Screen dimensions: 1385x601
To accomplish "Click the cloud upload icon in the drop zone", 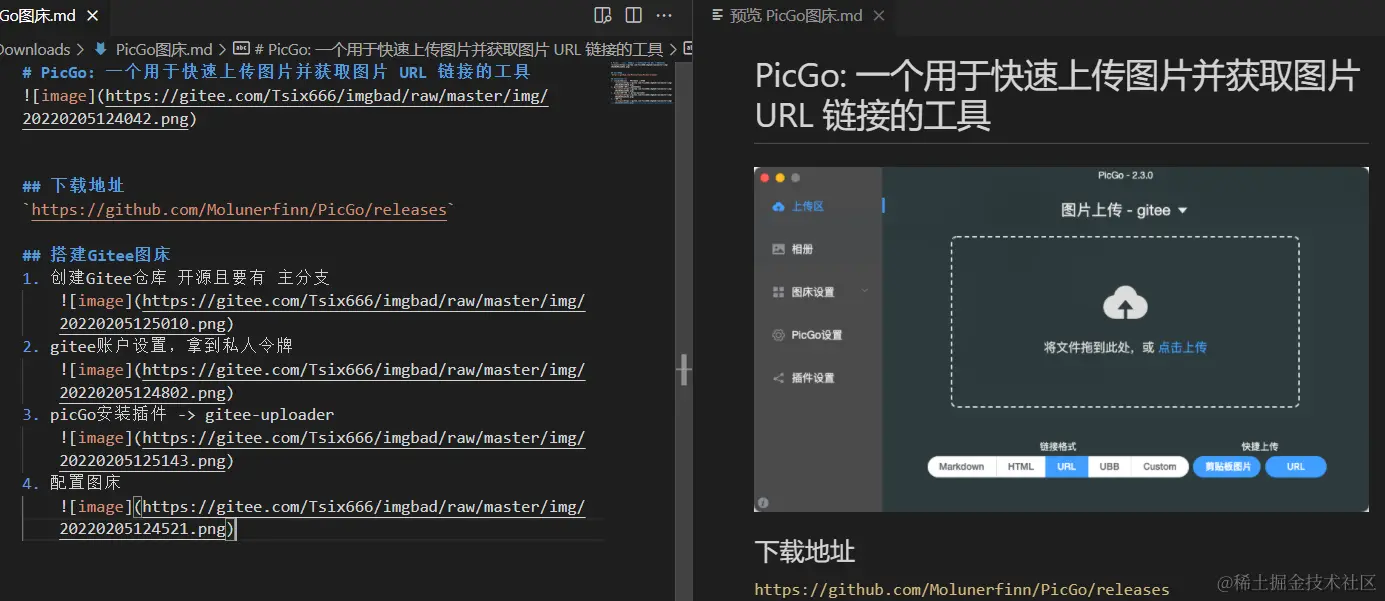I will point(1125,302).
